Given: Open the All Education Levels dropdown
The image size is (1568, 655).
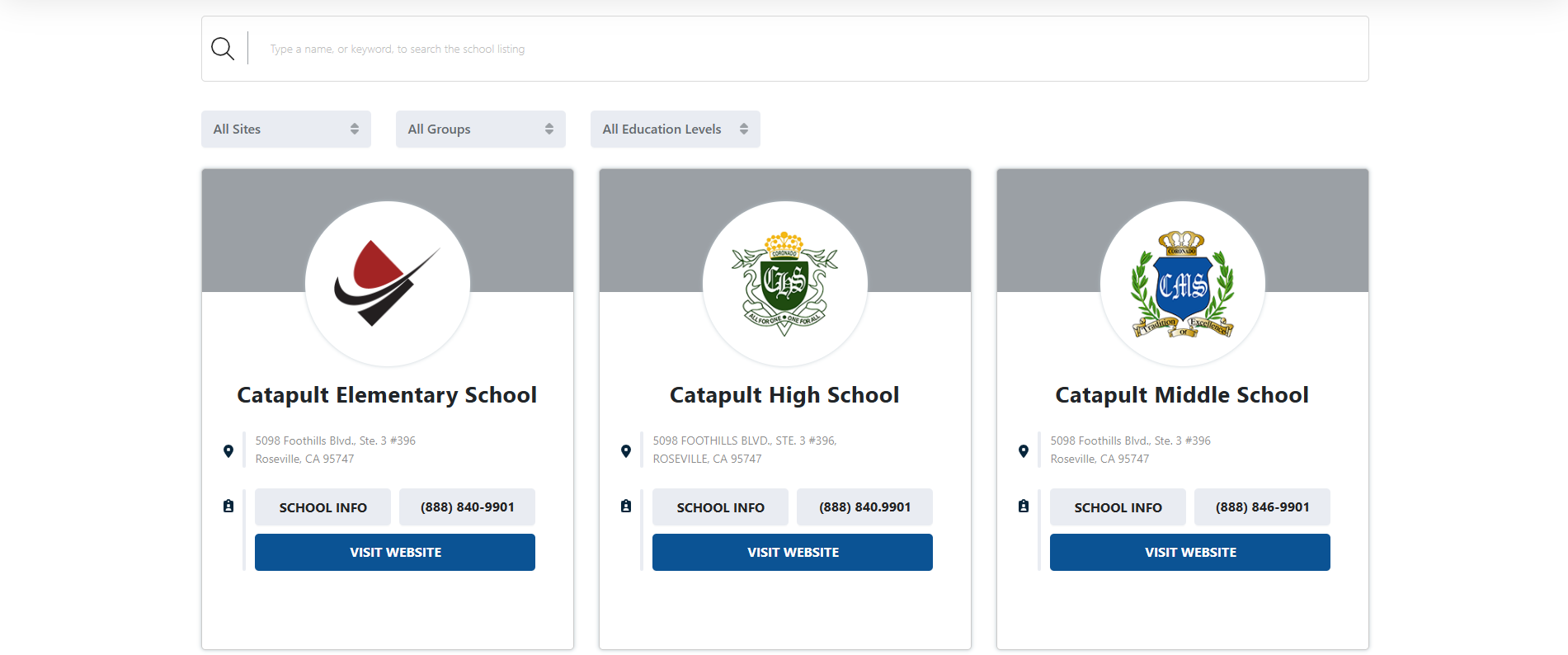Looking at the screenshot, I should click(676, 130).
